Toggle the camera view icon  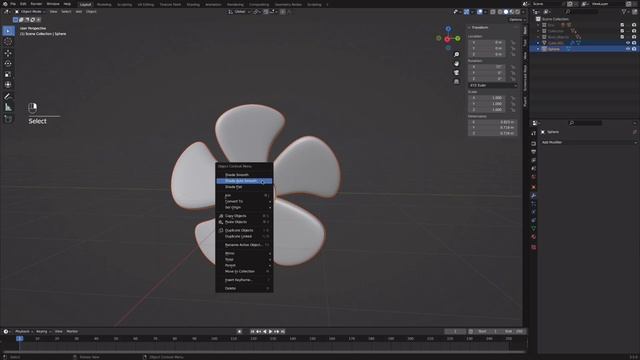[x=456, y=73]
